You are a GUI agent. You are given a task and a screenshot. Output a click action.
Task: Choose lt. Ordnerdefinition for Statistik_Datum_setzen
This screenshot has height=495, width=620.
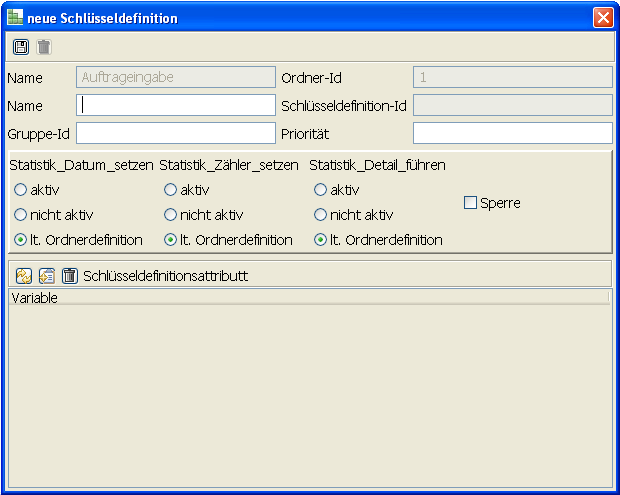[20, 240]
